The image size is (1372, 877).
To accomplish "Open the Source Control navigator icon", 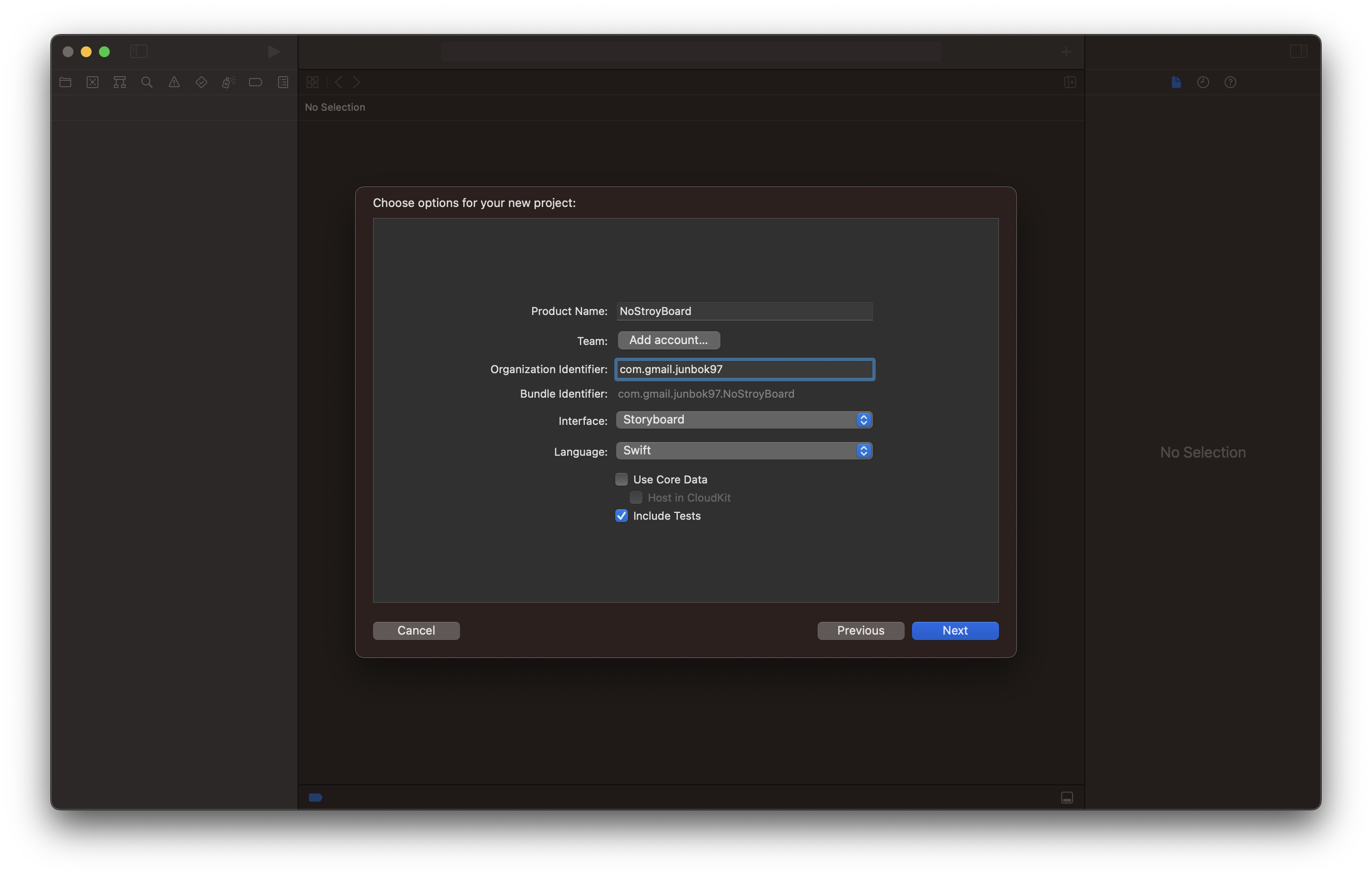I will point(92,82).
